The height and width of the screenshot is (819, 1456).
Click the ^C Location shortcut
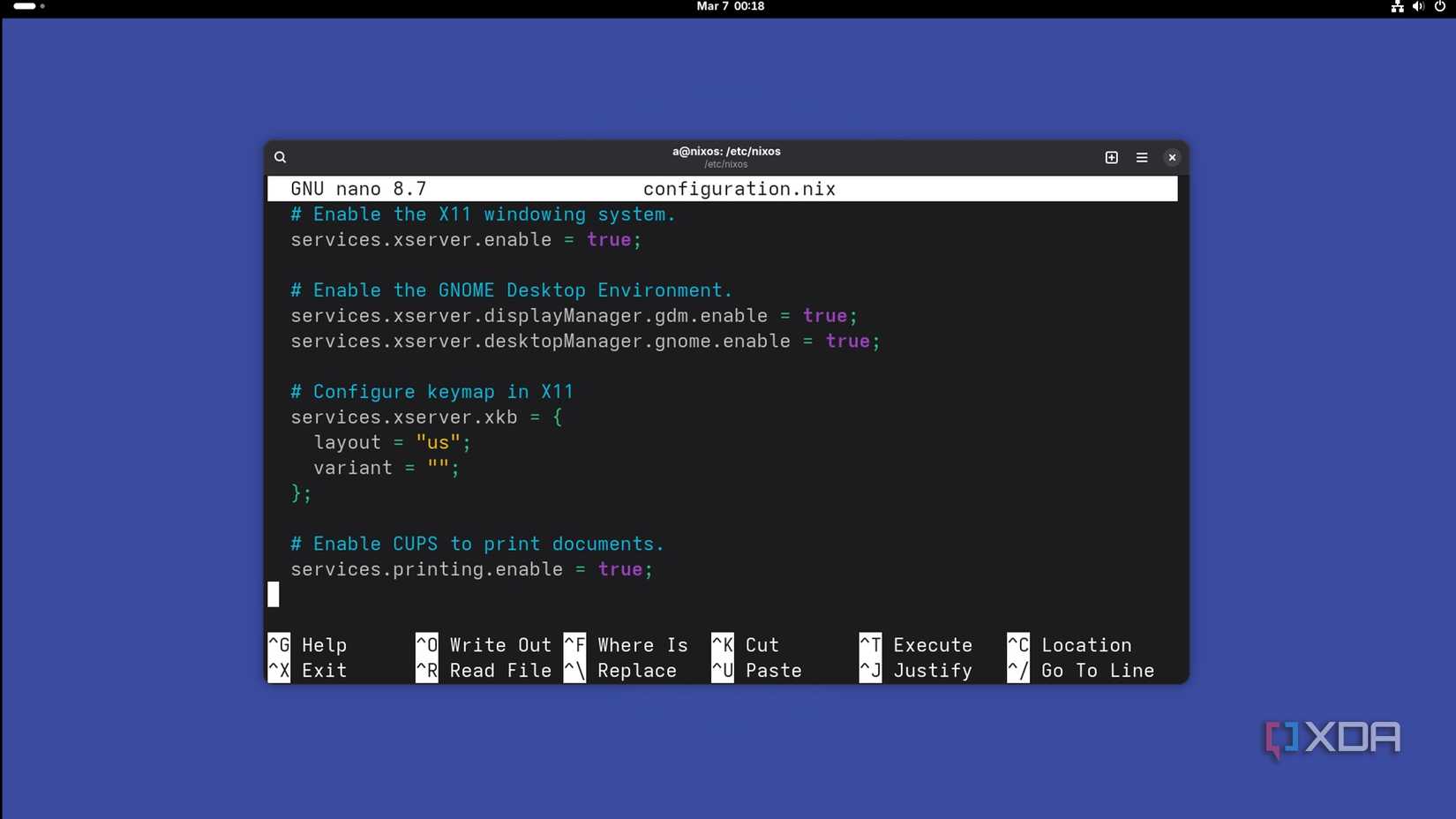[1069, 645]
